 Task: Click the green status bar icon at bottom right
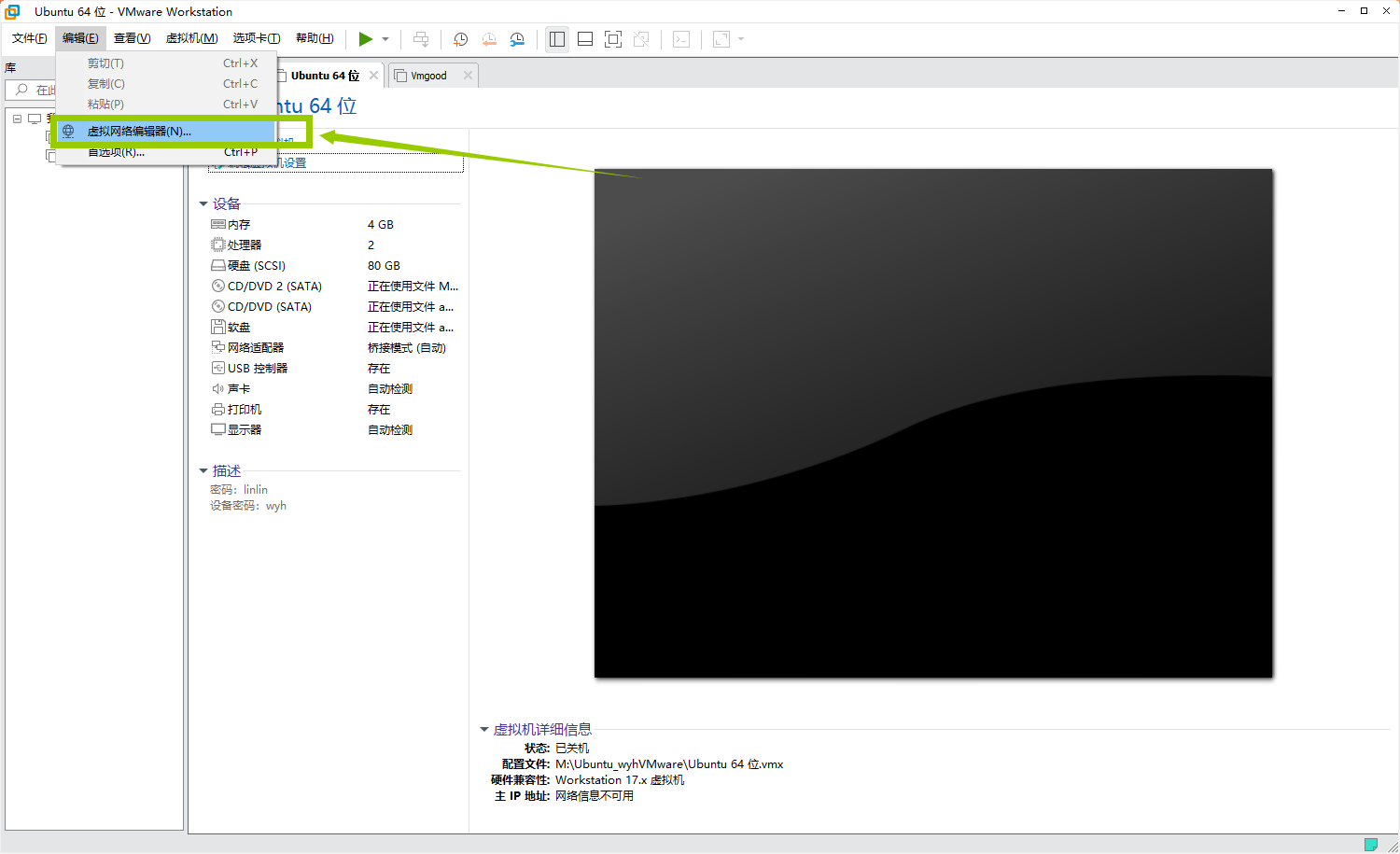coord(1371,845)
